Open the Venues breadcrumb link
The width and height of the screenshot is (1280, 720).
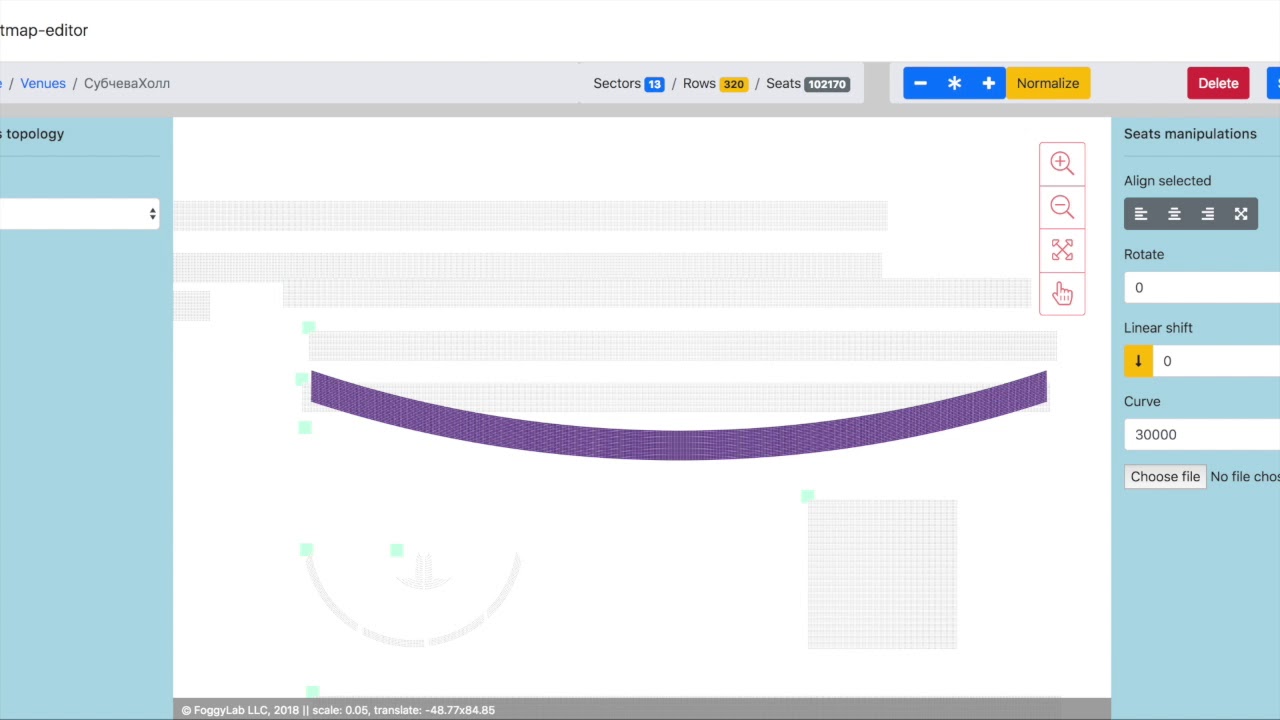(x=43, y=83)
